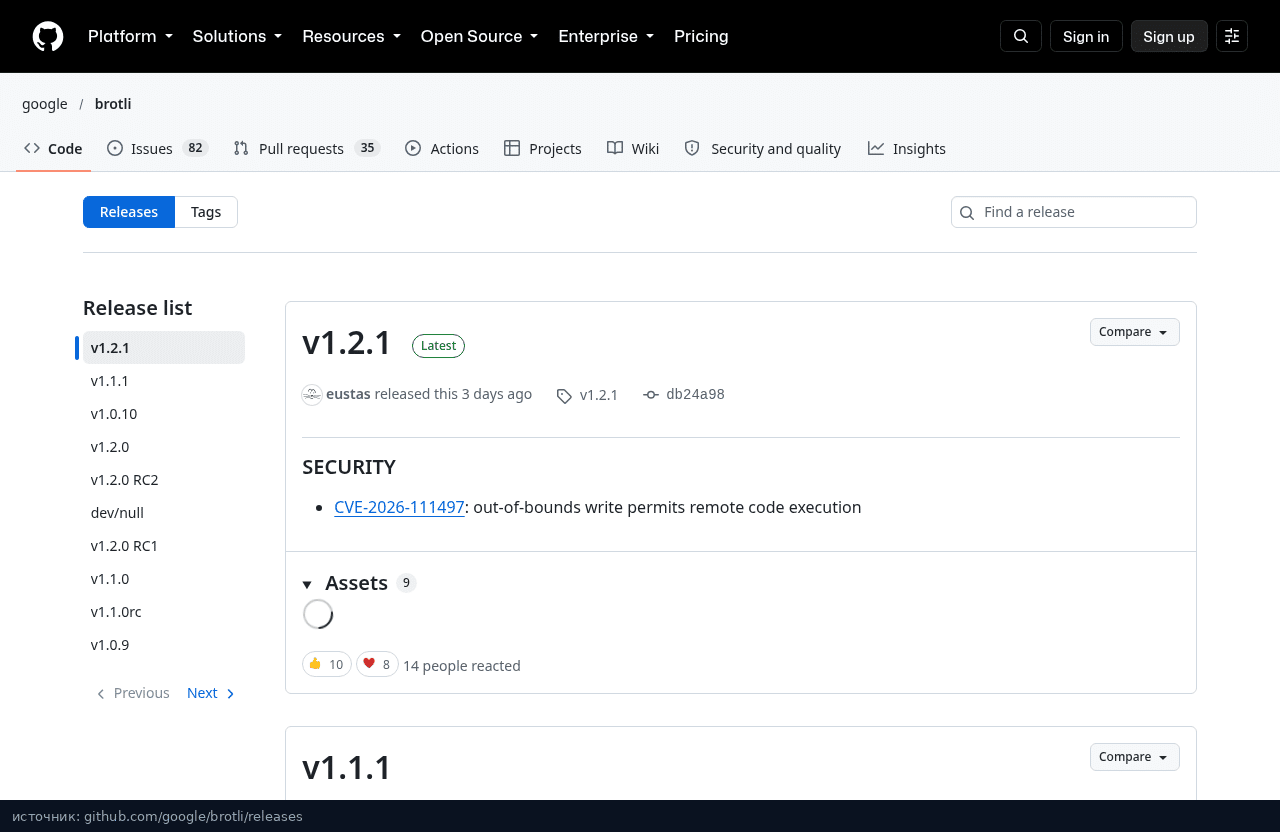1280x832 pixels.
Task: Select dev/null in the release list
Action: [164, 513]
